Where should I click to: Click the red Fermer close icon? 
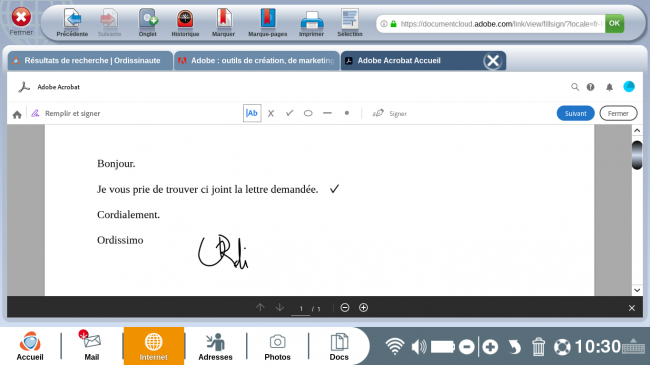[21, 18]
